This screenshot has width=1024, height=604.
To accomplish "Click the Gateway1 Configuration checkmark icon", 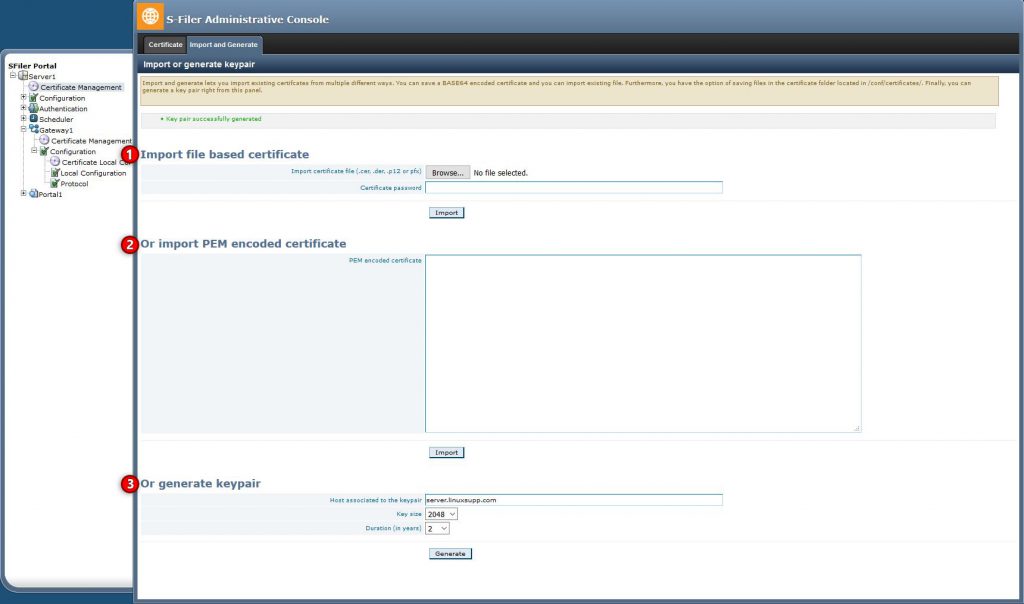I will (x=44, y=151).
